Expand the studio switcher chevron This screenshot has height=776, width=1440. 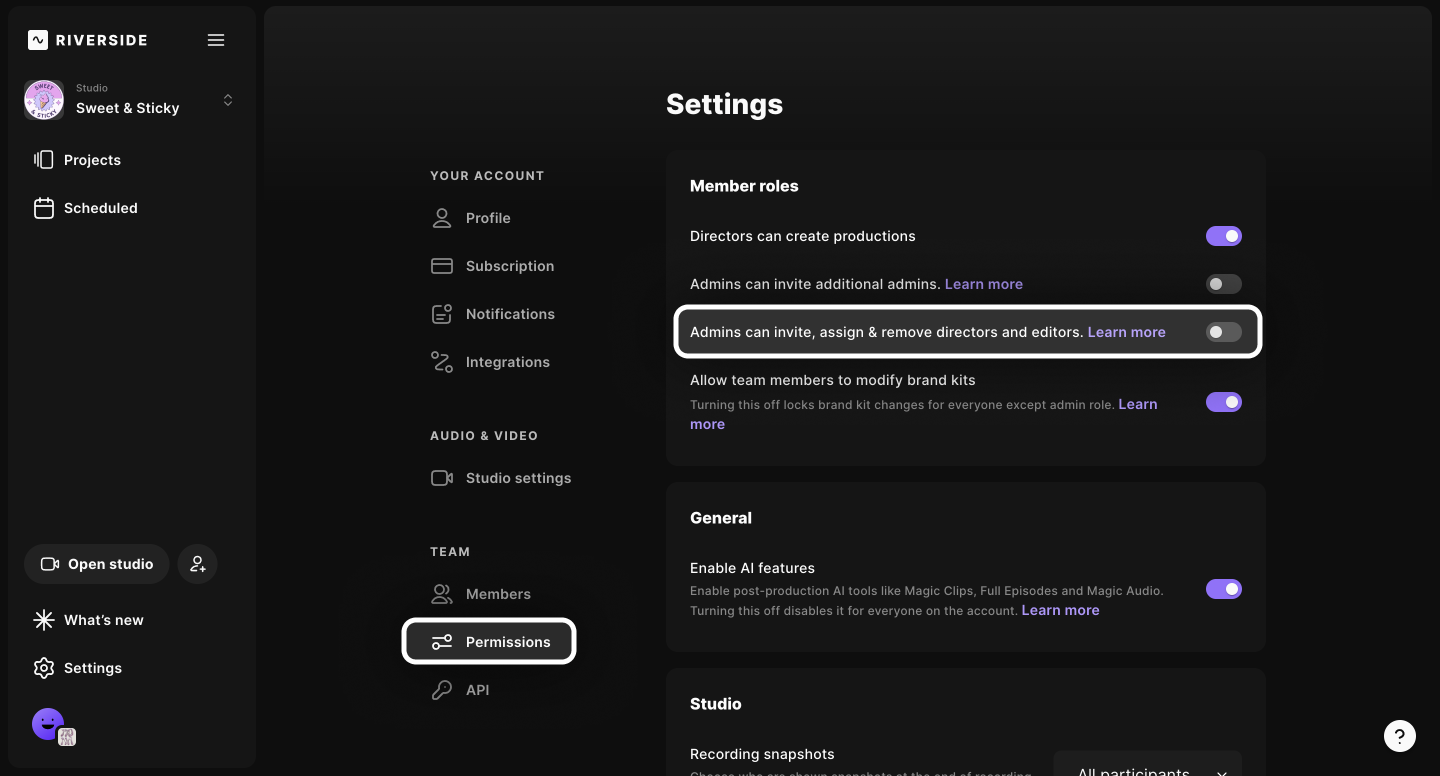[228, 100]
